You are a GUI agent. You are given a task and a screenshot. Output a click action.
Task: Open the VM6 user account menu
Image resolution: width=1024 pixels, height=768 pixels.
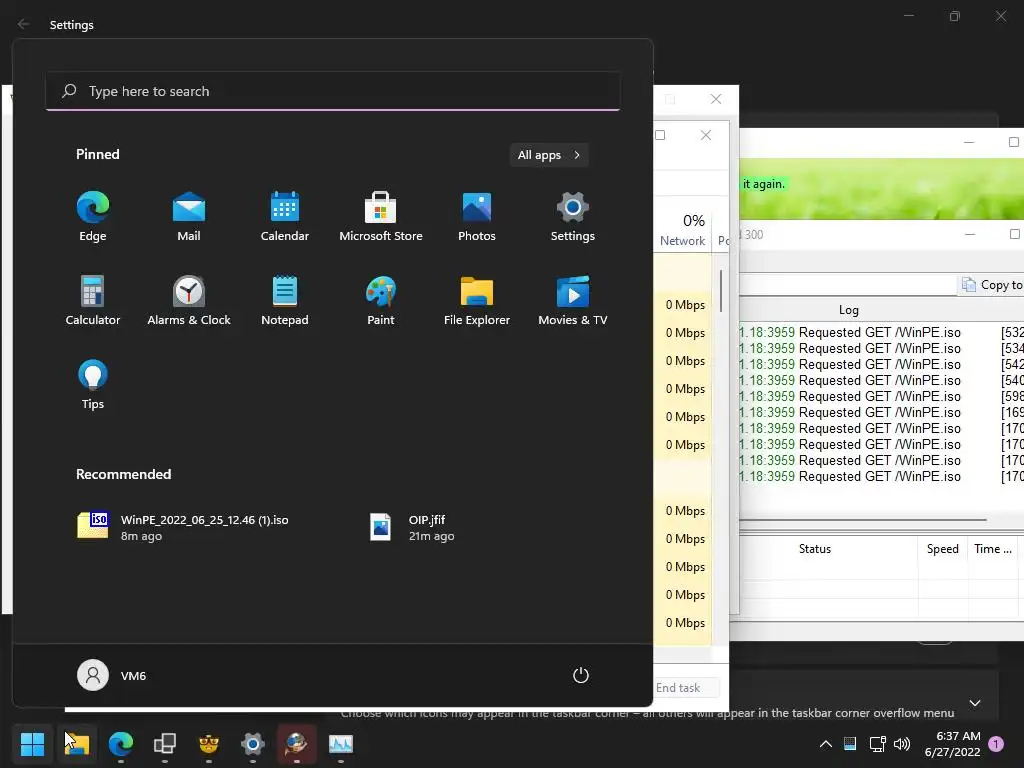(x=112, y=675)
